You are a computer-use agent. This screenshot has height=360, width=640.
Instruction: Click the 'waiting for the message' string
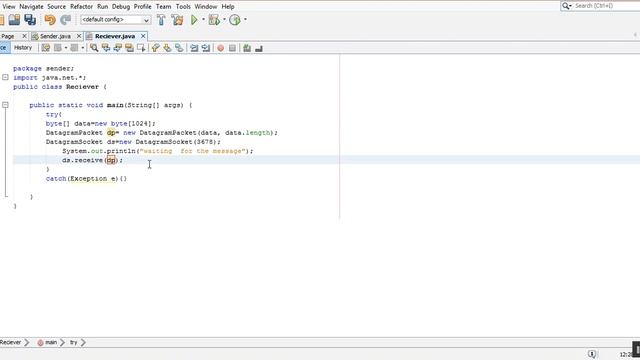tap(193, 151)
